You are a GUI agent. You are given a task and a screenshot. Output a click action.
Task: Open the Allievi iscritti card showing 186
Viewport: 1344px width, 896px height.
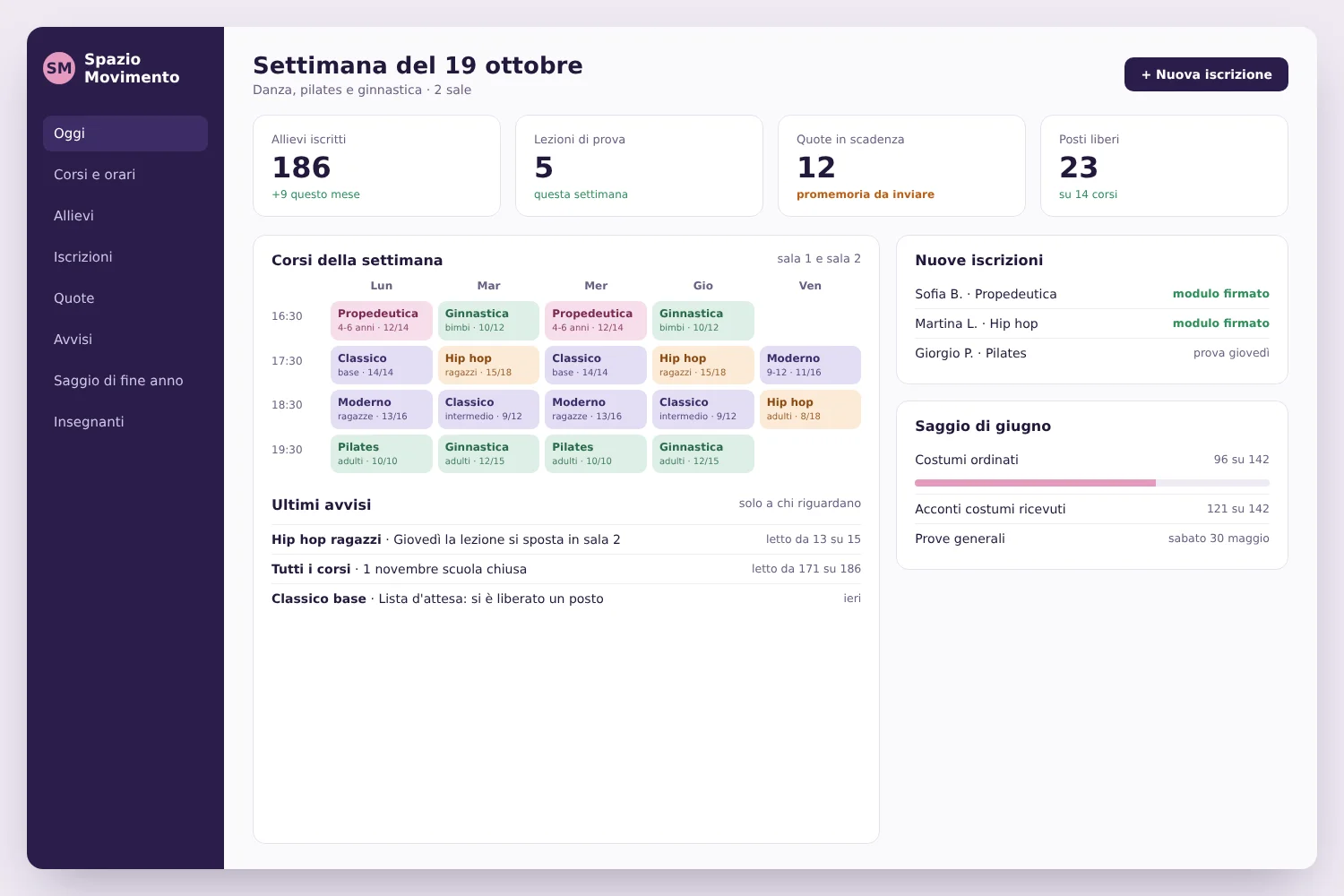pyautogui.click(x=376, y=166)
